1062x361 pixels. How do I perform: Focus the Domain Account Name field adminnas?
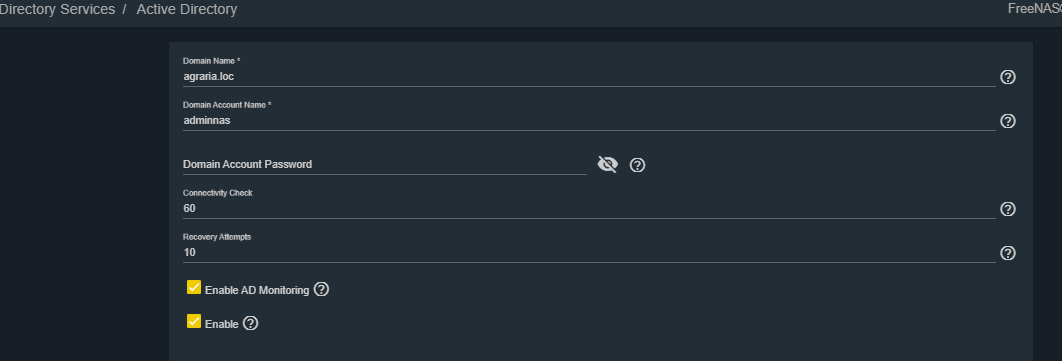pos(589,121)
